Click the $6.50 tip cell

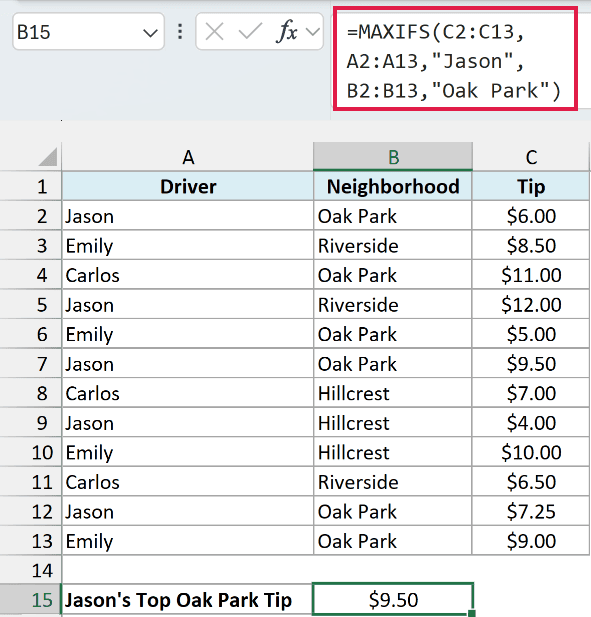click(x=531, y=482)
